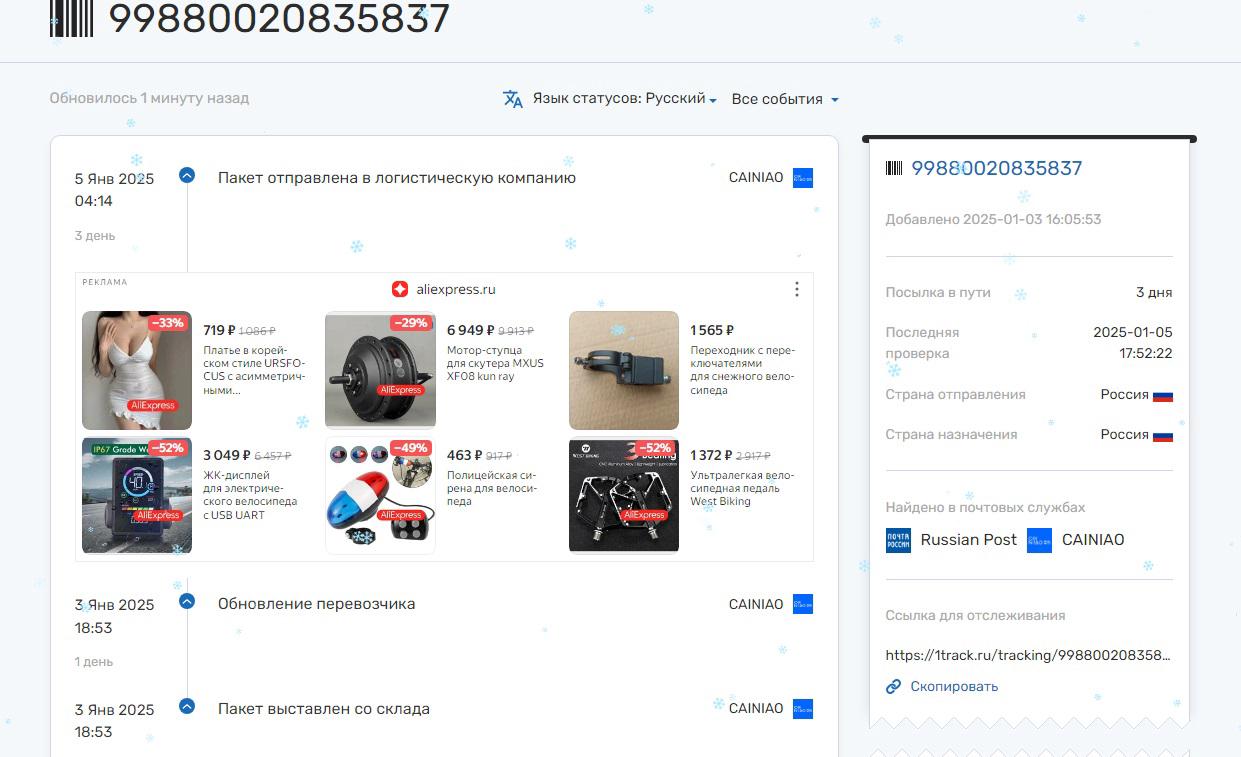Click CAINIAO icon on 5 Jan event
Viewport: 1241px width, 757px height.
802,178
